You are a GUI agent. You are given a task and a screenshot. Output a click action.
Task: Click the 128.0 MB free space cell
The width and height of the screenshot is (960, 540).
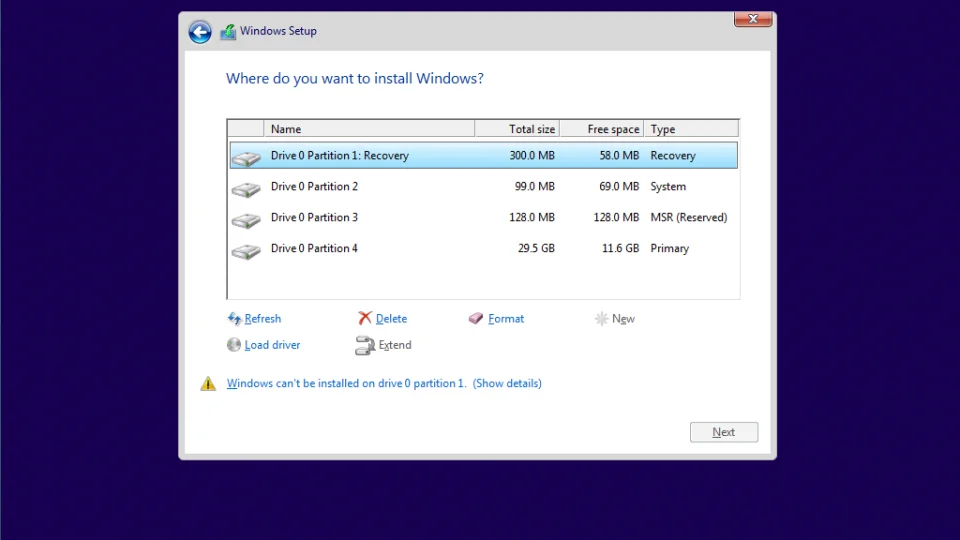(x=616, y=217)
